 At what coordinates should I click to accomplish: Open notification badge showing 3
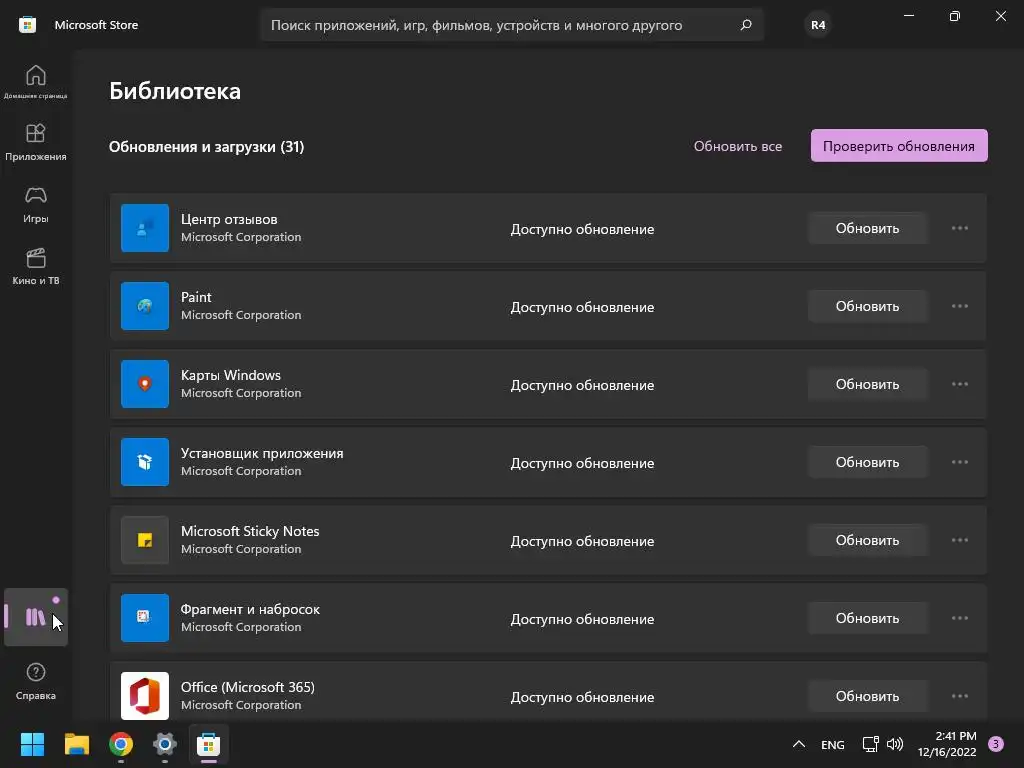click(x=996, y=744)
